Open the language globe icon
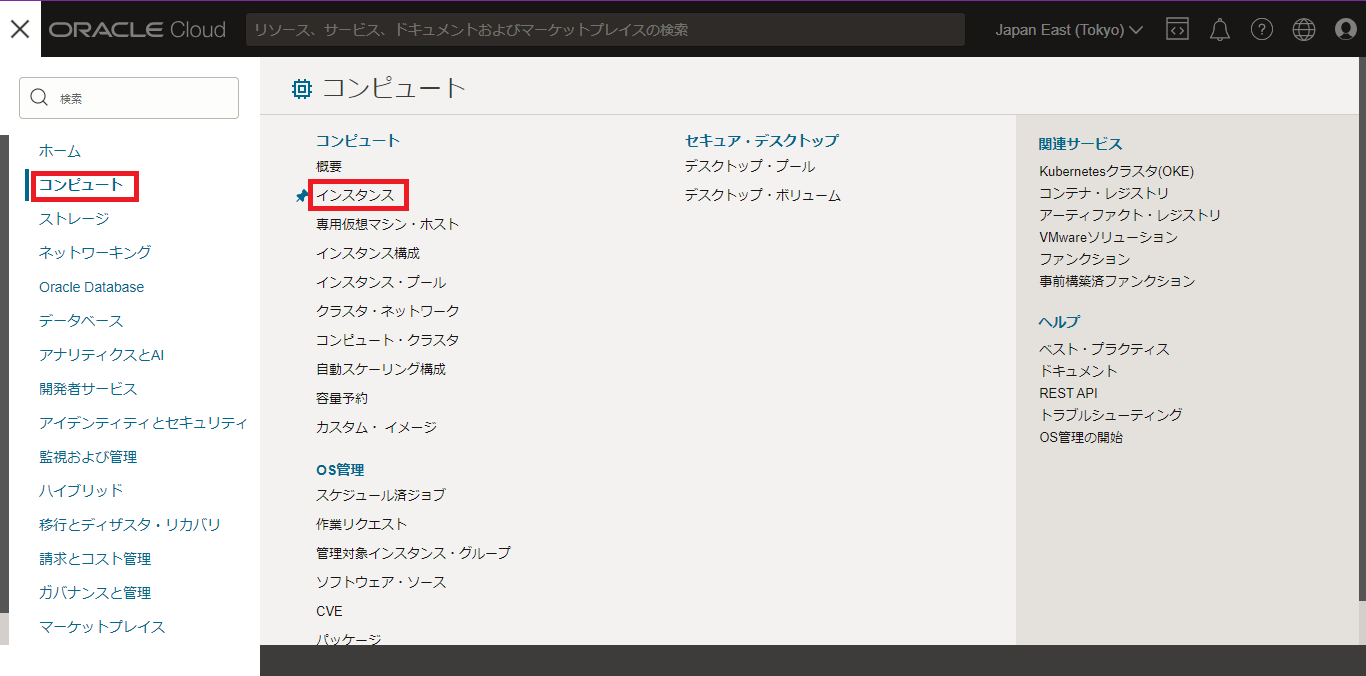This screenshot has width=1366, height=676. coord(1303,30)
